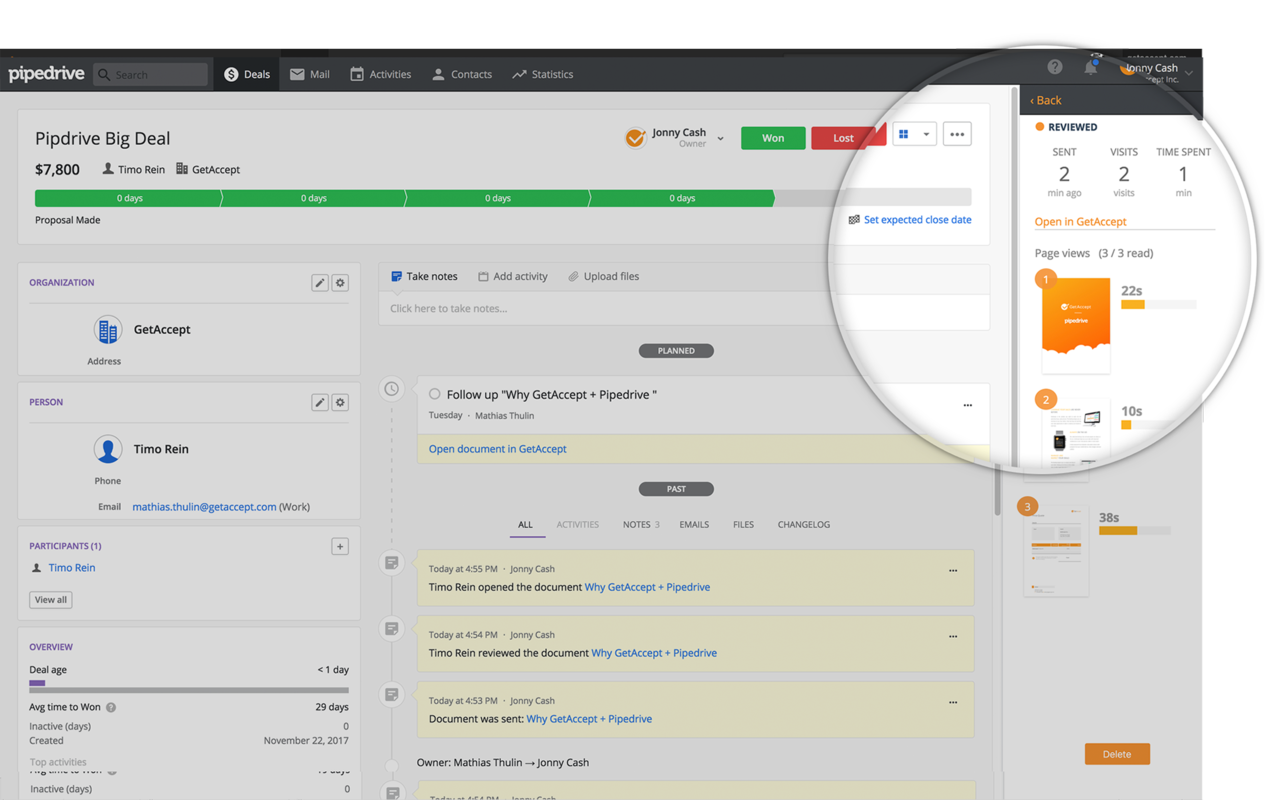Viewport: 1280px width, 800px height.
Task: Select the FILES history tab
Action: click(x=743, y=525)
